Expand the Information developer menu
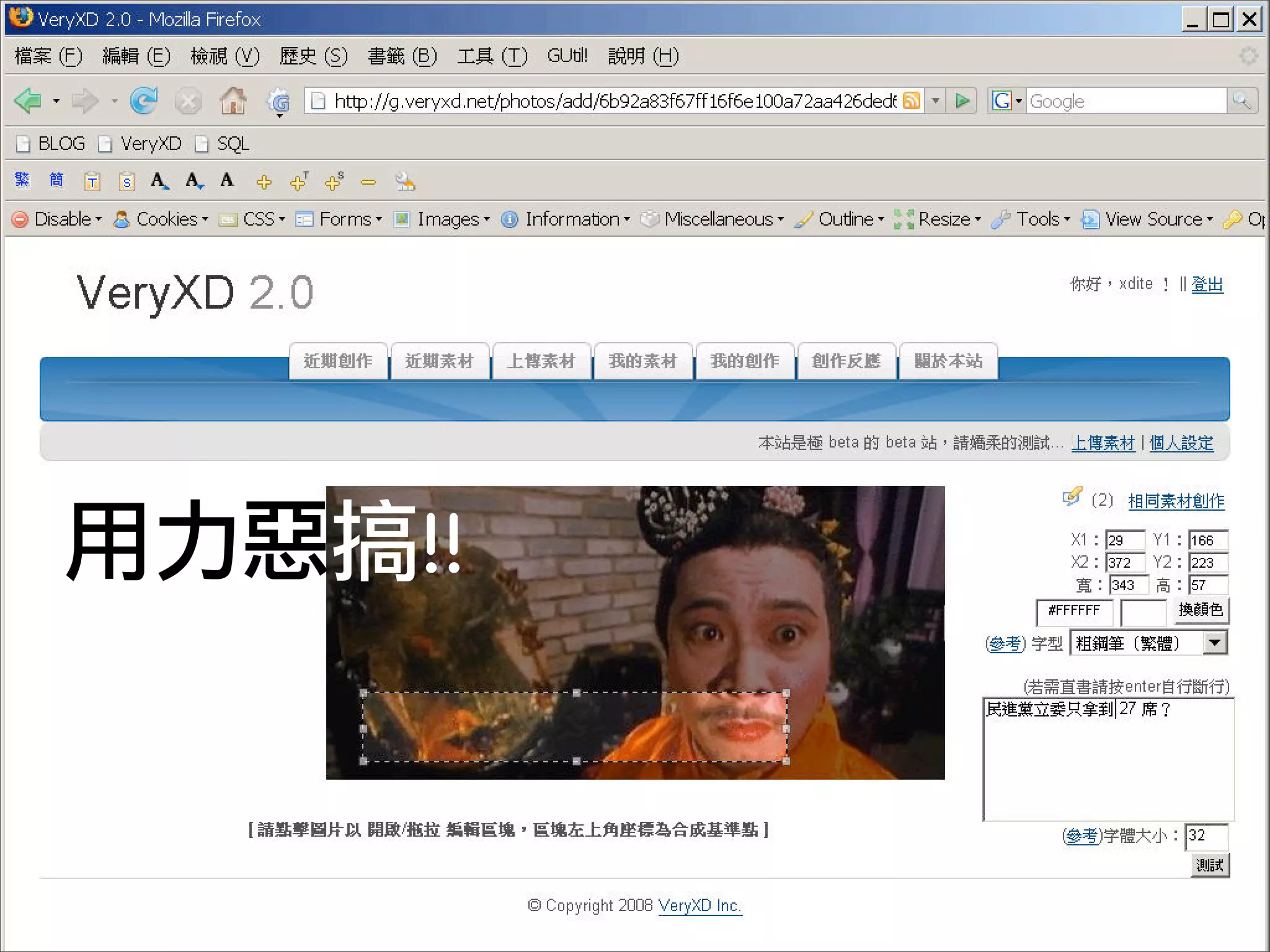1270x952 pixels. click(x=566, y=219)
